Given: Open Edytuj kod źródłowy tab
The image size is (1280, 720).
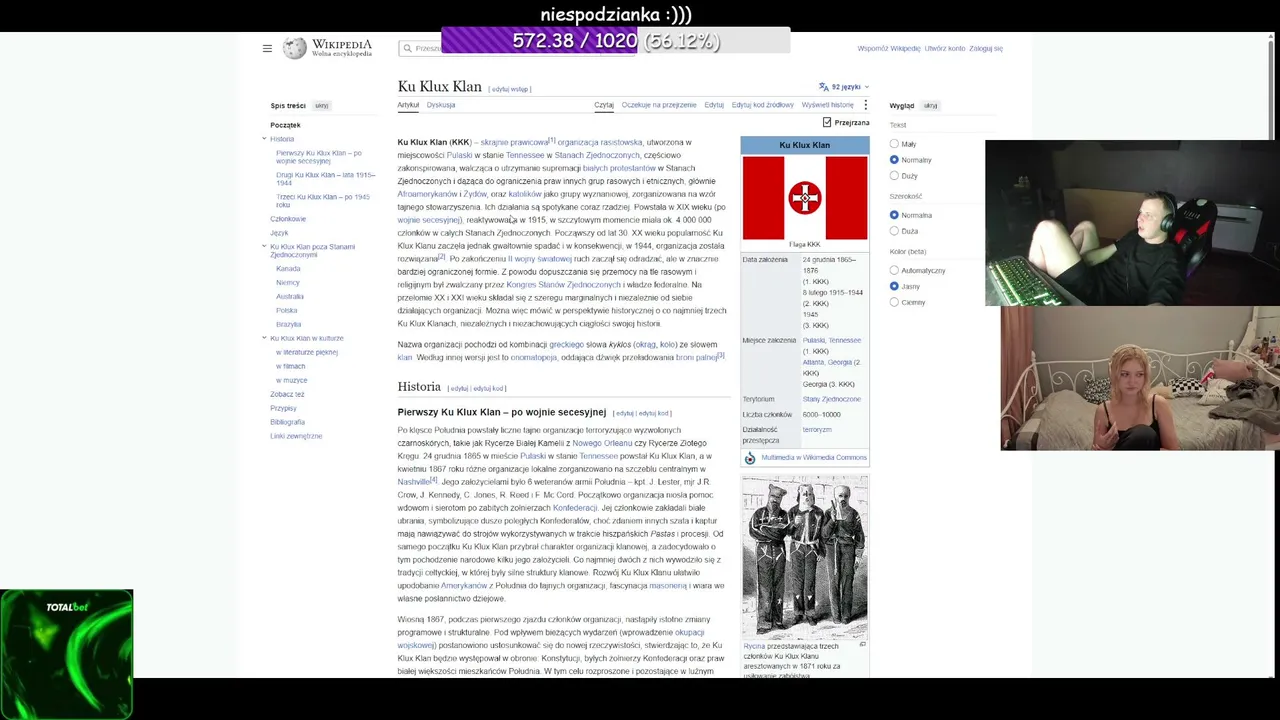Looking at the screenshot, I should 762,105.
